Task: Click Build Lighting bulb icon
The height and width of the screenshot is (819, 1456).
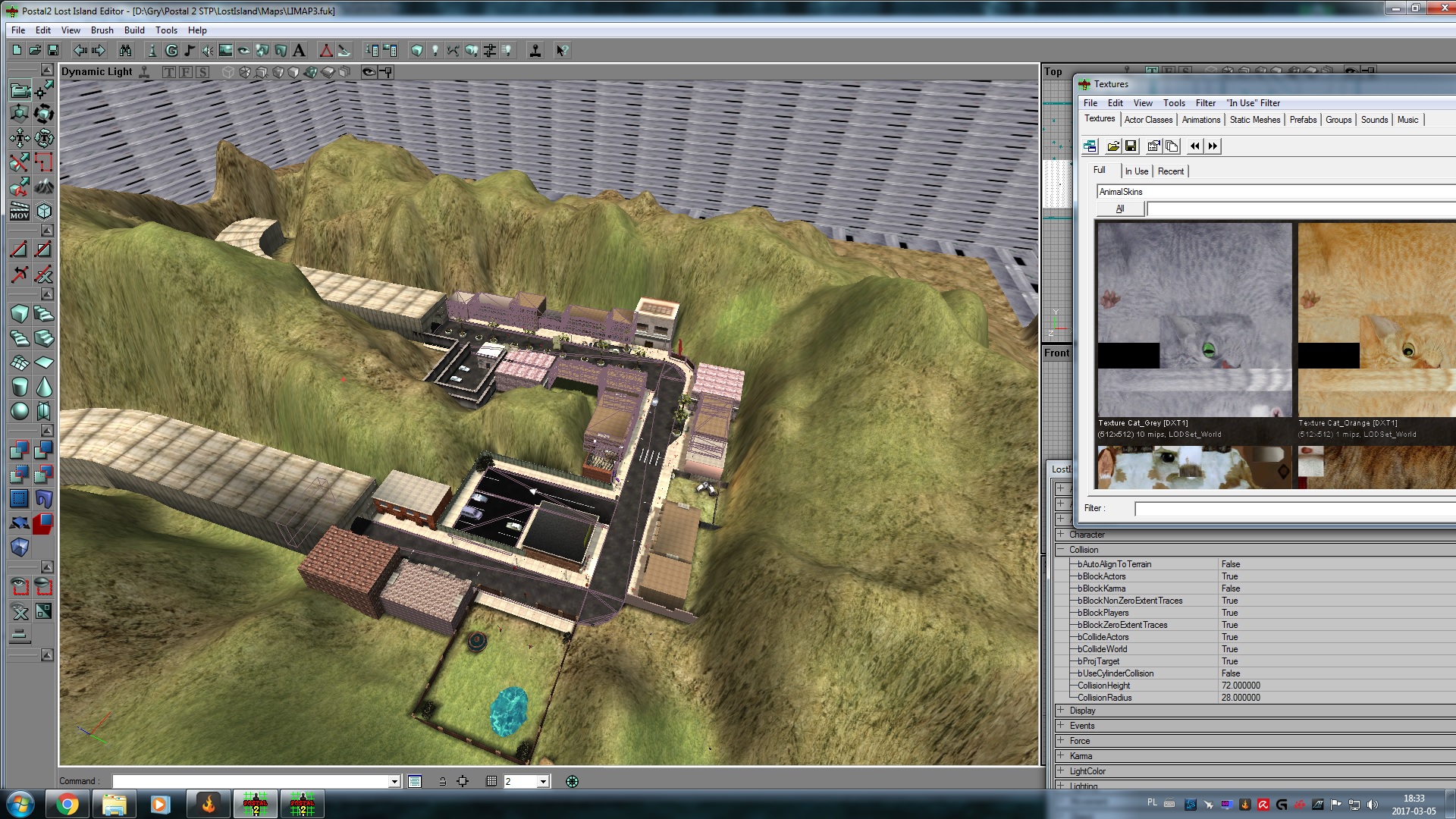Action: coord(435,50)
